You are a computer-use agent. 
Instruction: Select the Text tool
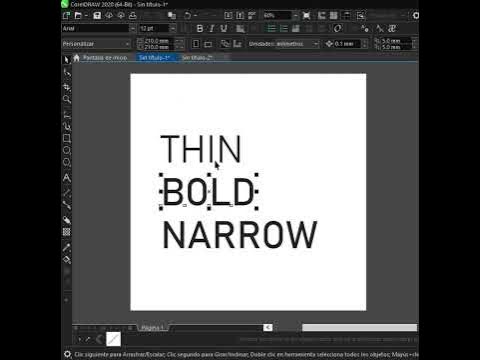[x=67, y=178]
